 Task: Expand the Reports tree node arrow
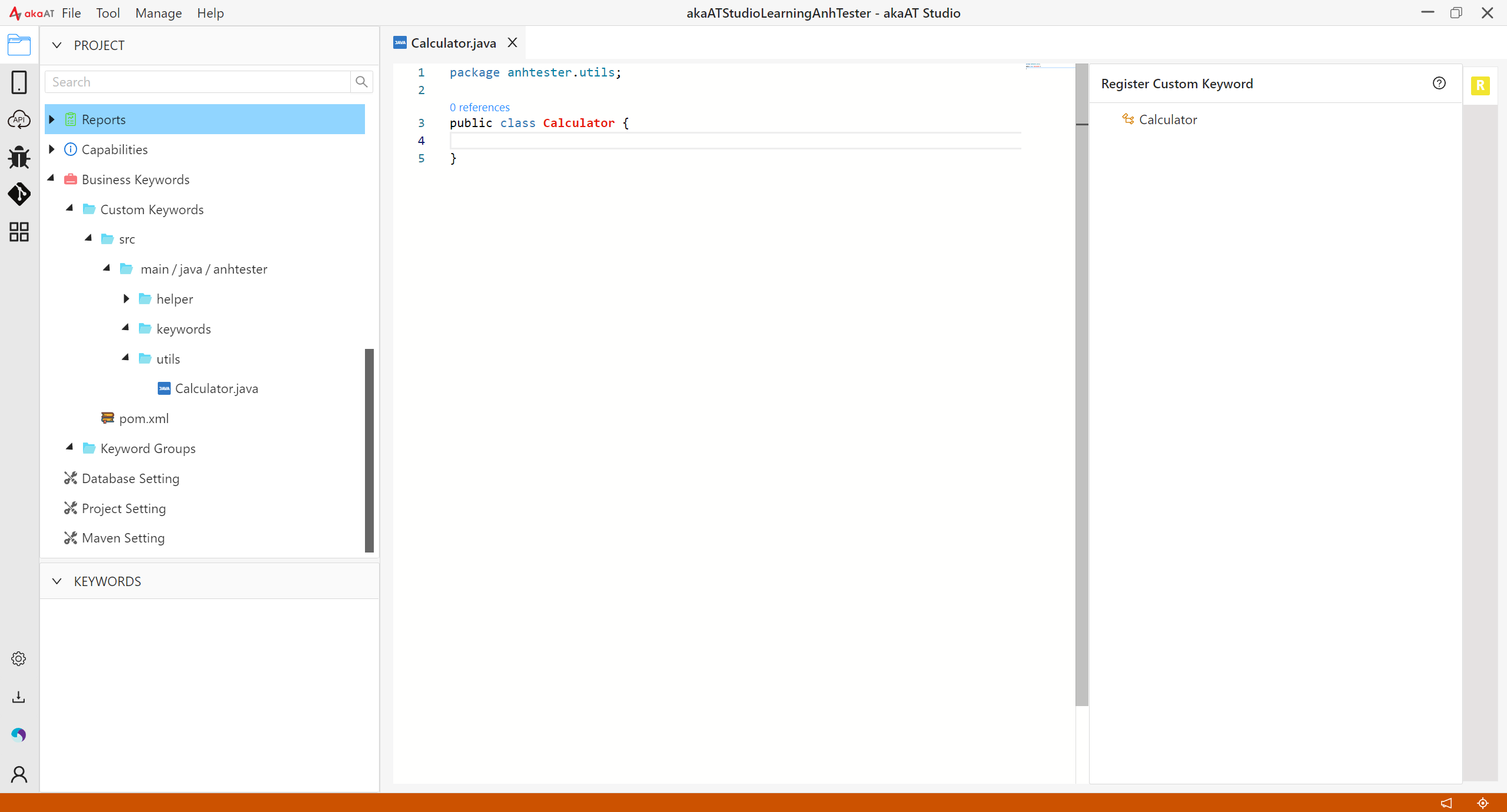(x=52, y=119)
